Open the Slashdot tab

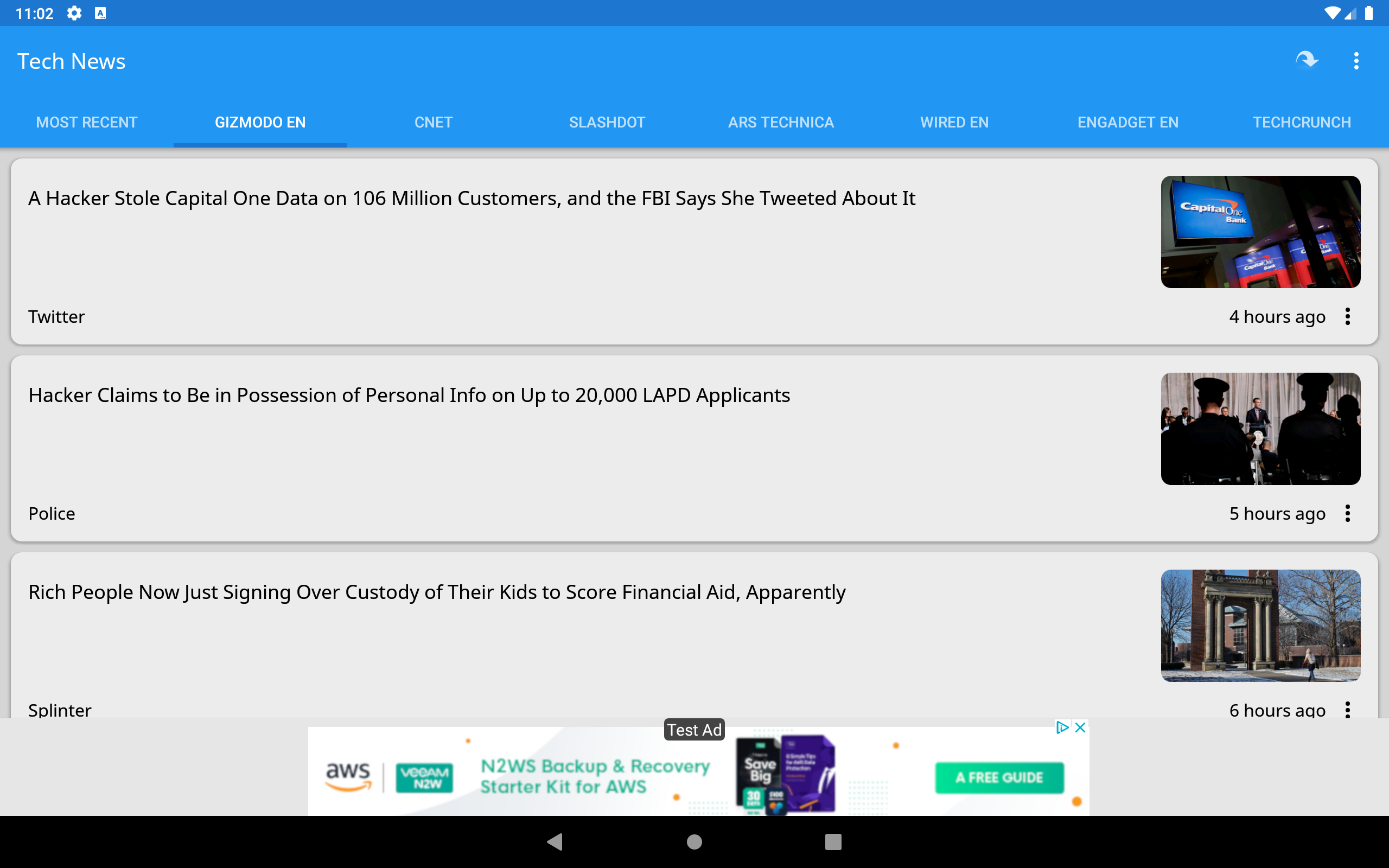pyautogui.click(x=607, y=122)
